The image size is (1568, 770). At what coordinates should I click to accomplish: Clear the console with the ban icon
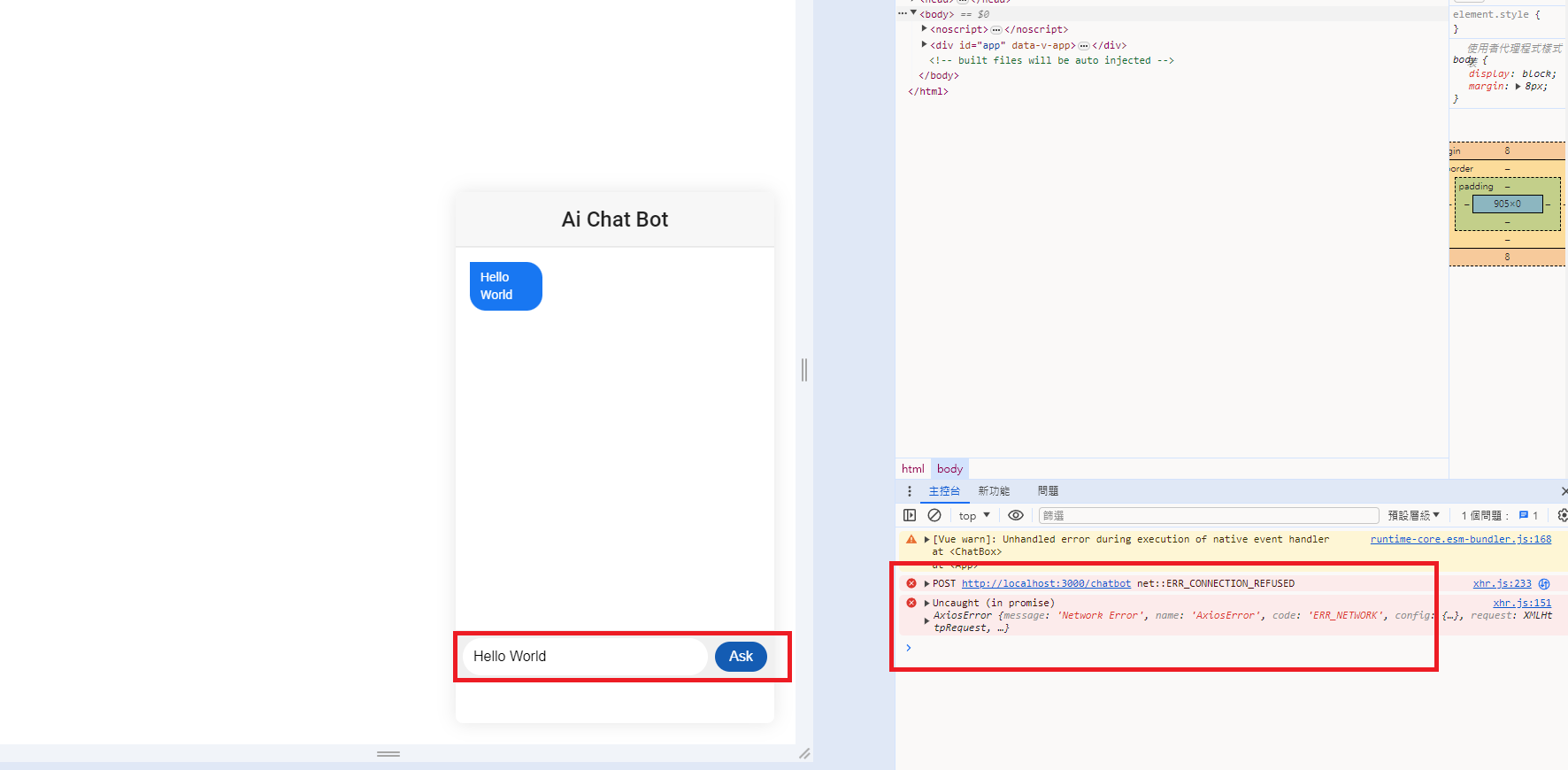(x=934, y=515)
